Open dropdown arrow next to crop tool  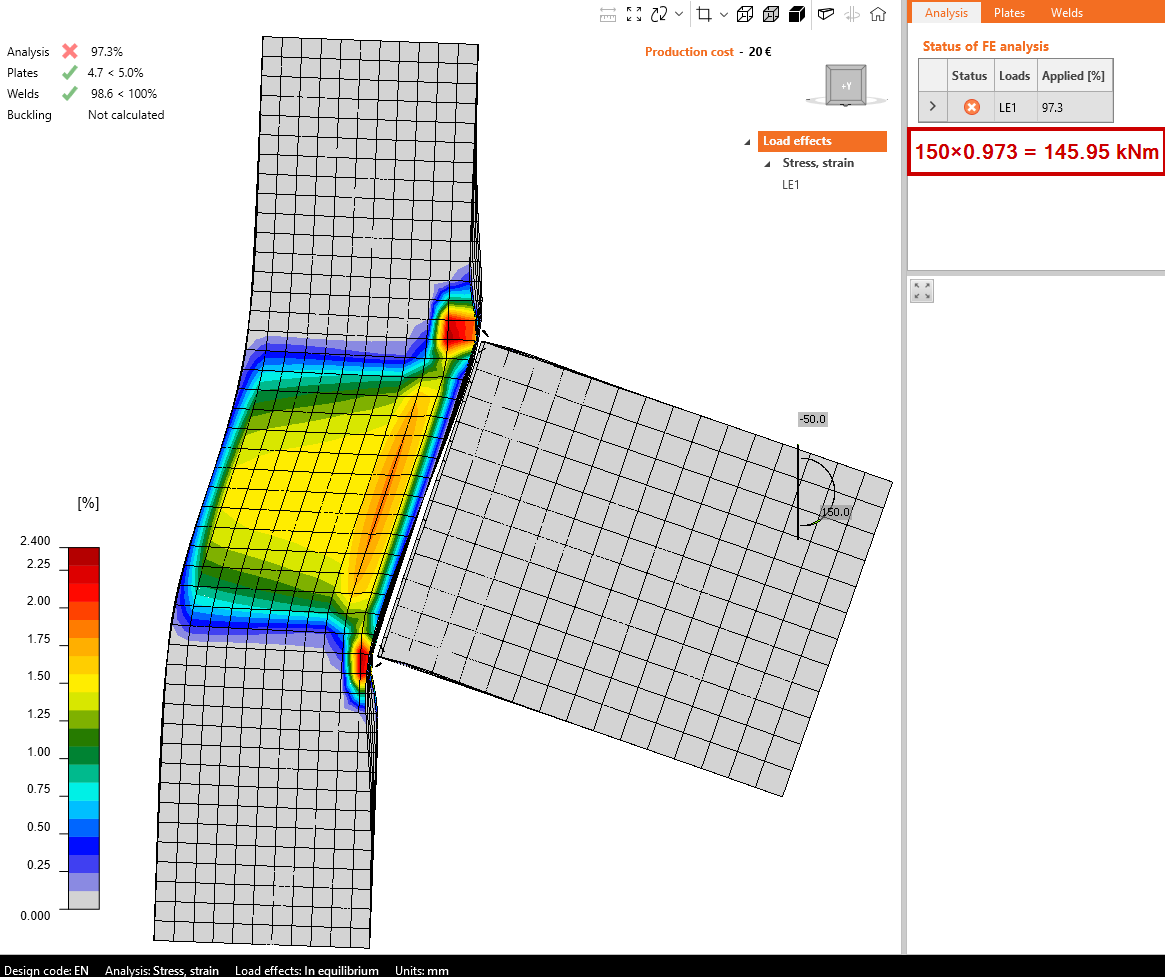724,14
